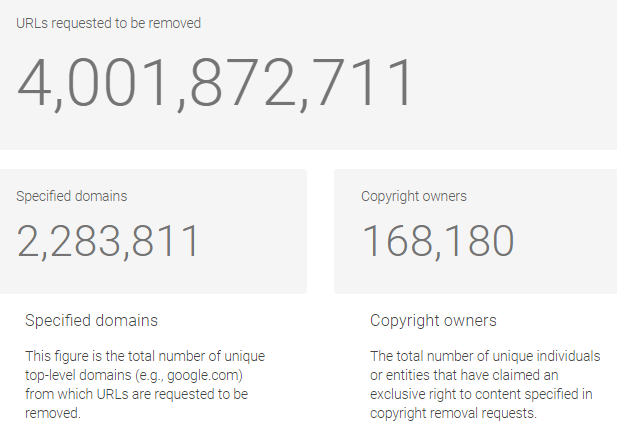
Task: Click the 4,001,872,711 URLs figure
Action: pos(214,84)
